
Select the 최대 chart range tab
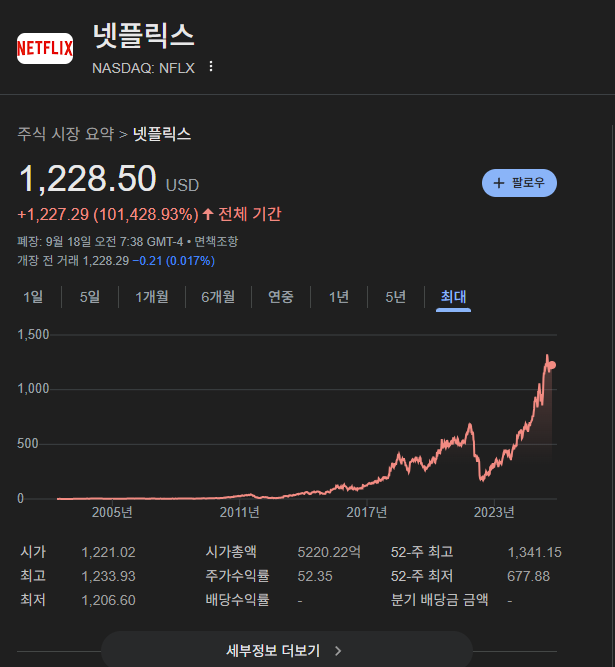coord(453,296)
